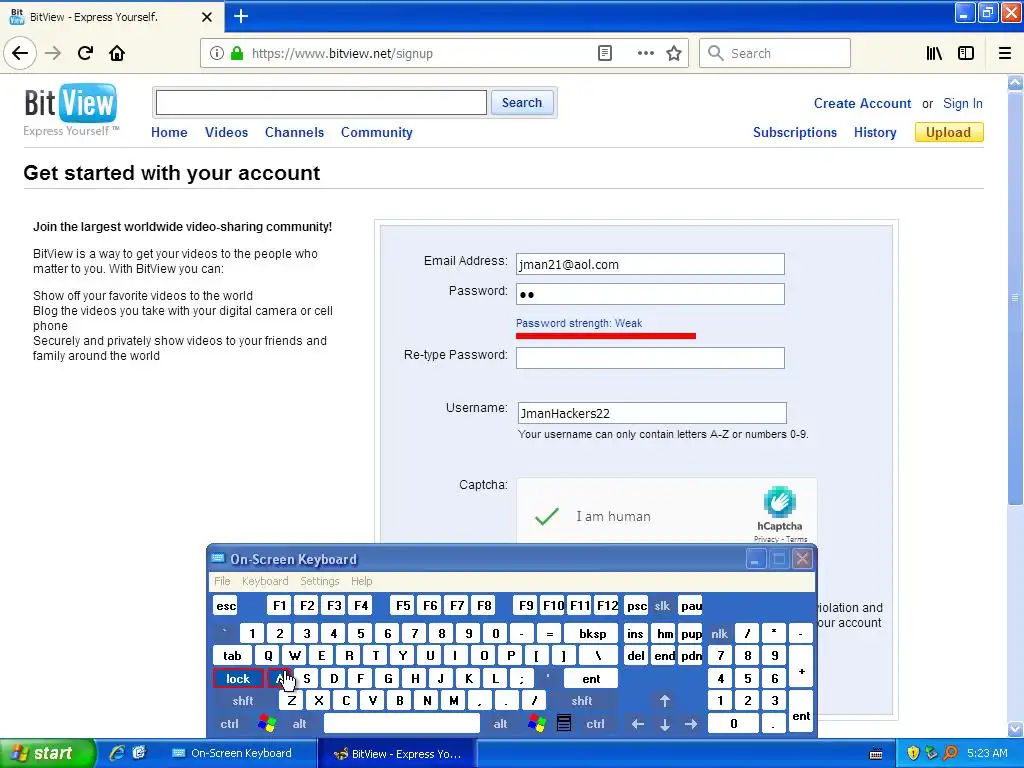Viewport: 1024px width, 768px height.
Task: Toggle reader view icon in address bar
Action: [605, 54]
